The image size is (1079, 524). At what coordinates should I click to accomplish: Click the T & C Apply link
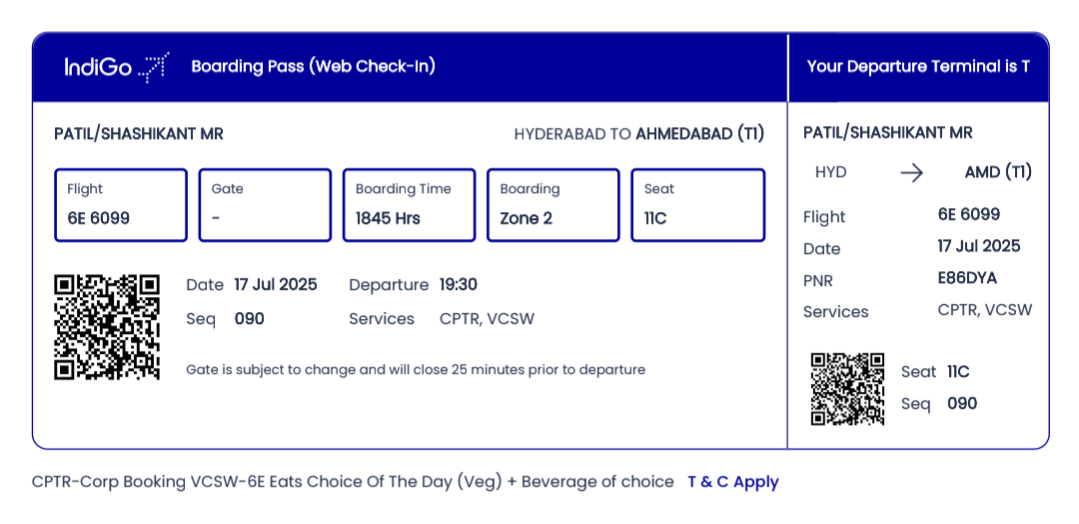click(x=733, y=482)
